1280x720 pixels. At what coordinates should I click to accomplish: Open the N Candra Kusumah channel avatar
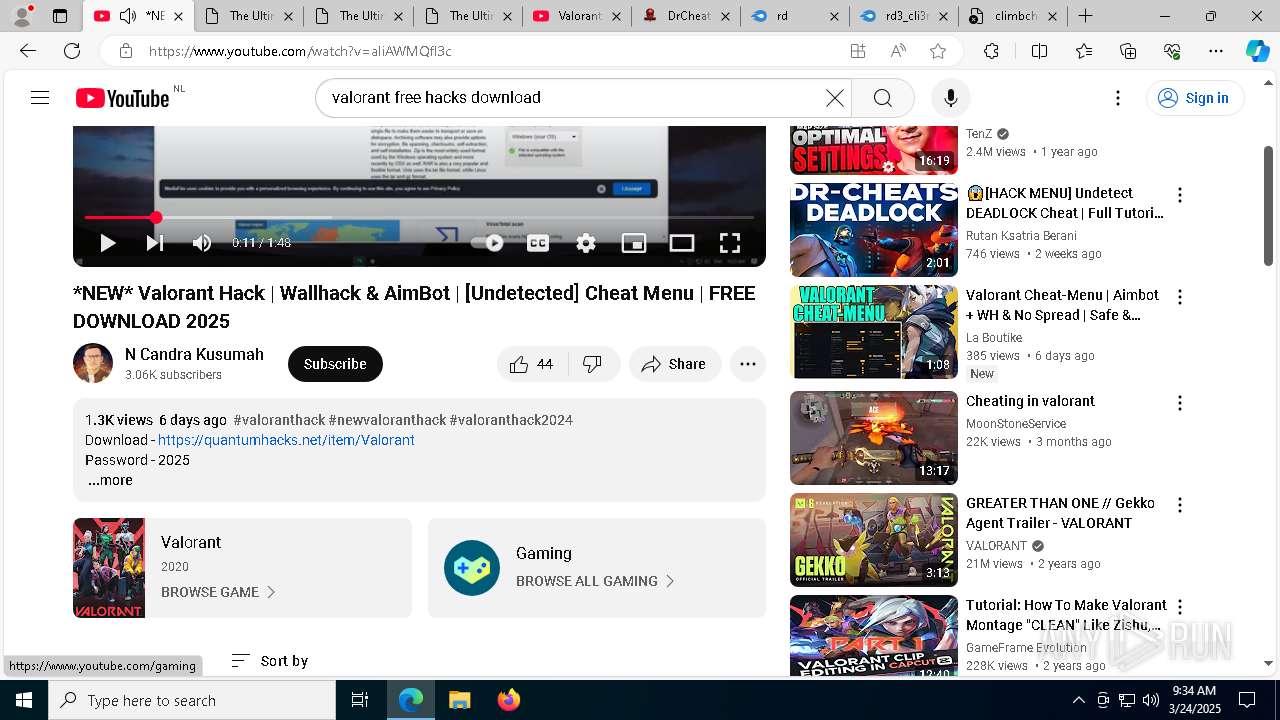tap(93, 363)
